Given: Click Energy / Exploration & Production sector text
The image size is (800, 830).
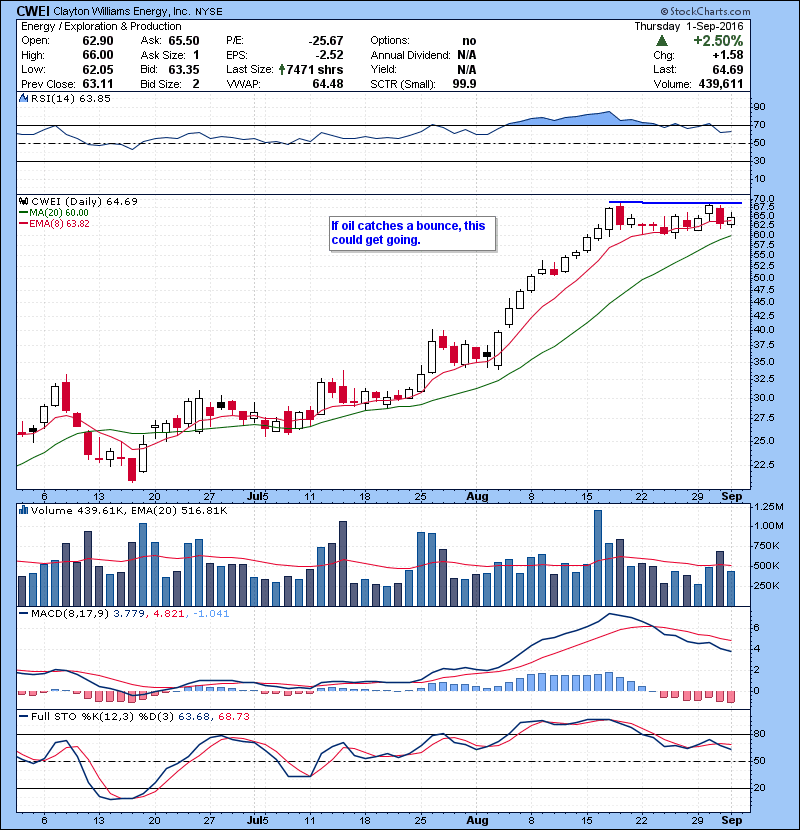Looking at the screenshot, I should pyautogui.click(x=101, y=26).
